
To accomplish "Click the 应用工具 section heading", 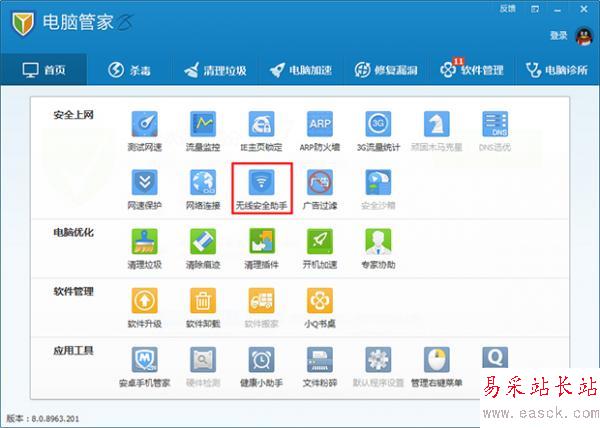I will (73, 350).
